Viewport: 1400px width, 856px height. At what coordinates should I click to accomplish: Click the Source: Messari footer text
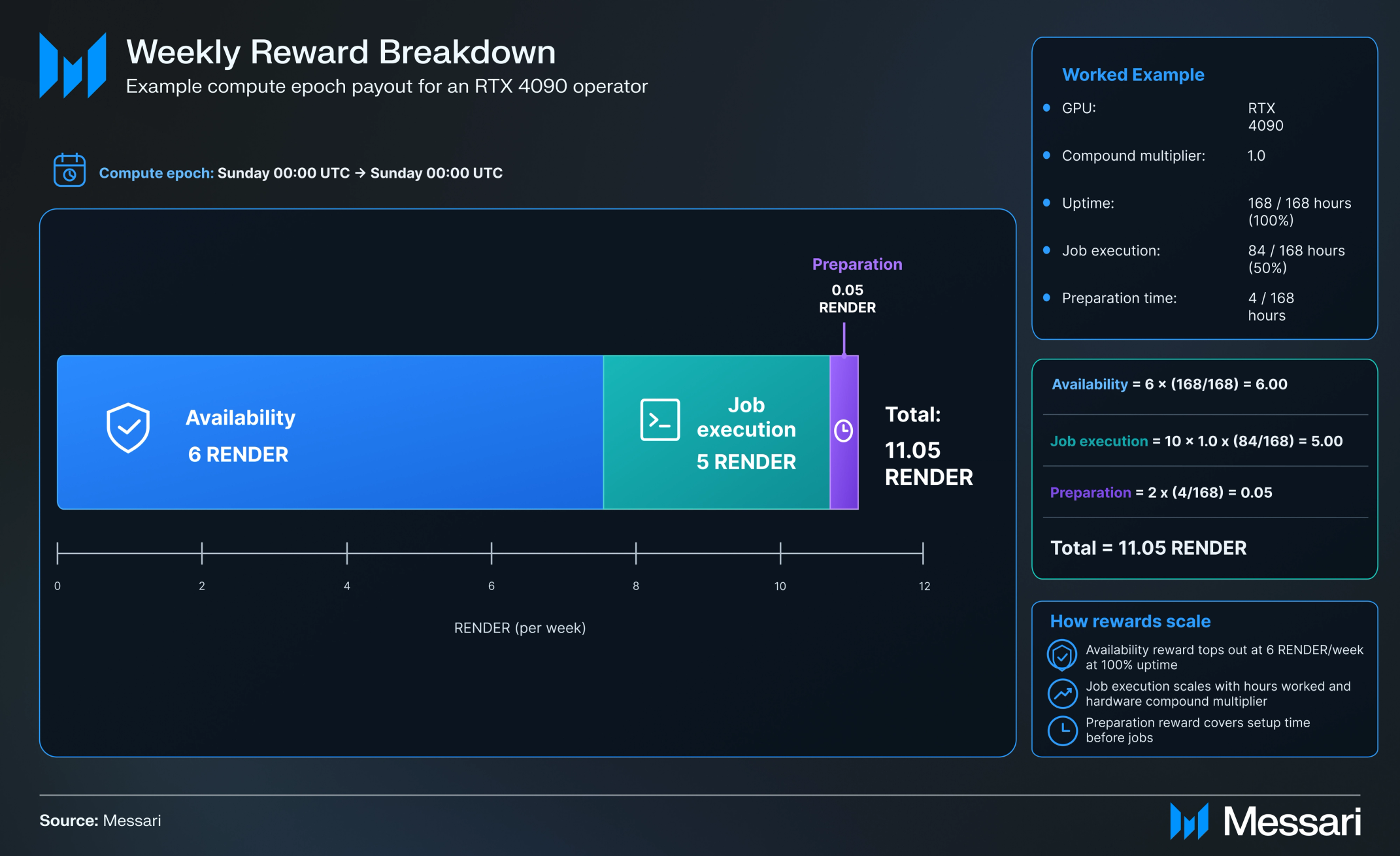click(100, 821)
